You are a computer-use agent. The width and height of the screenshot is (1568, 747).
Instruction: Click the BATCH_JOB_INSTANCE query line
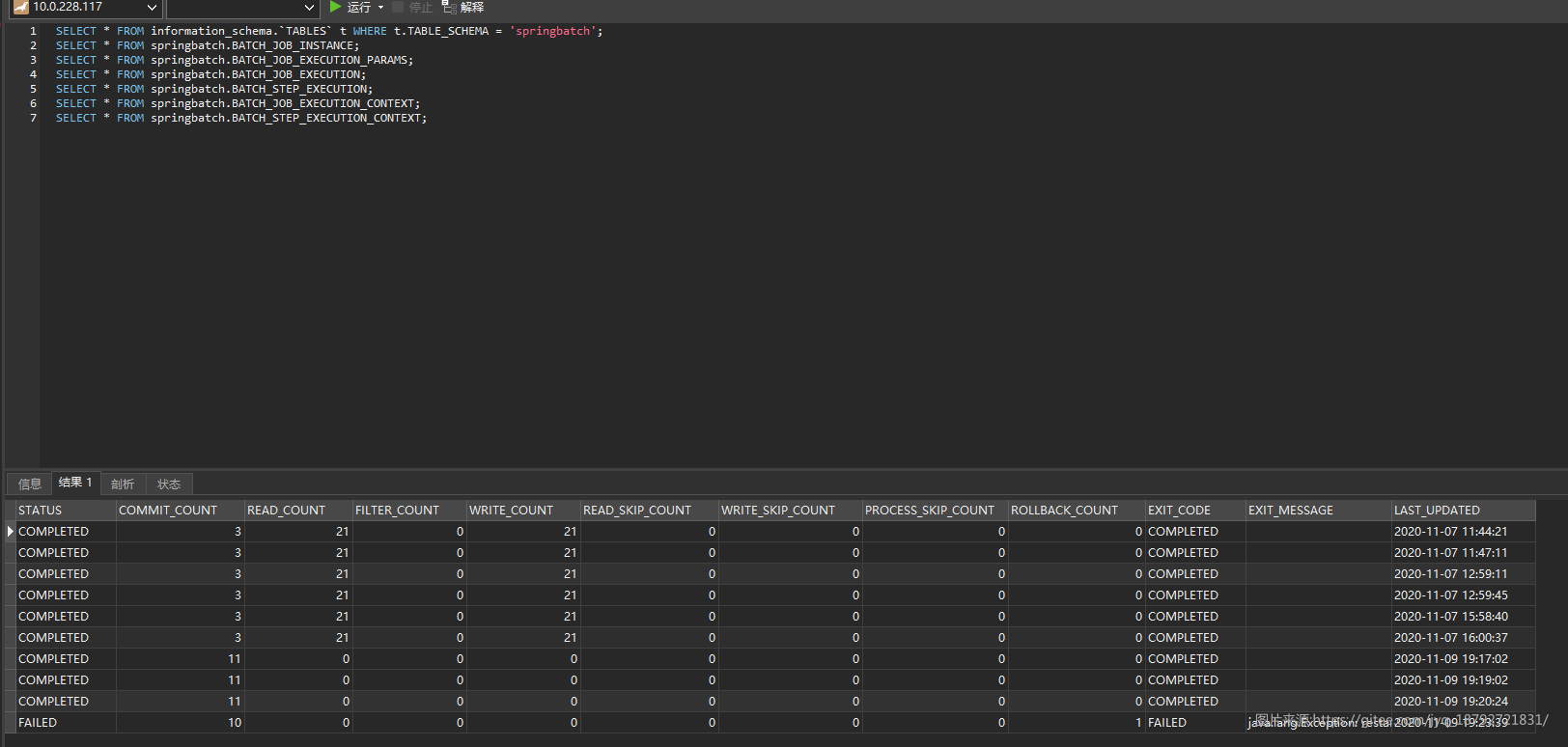pyautogui.click(x=207, y=45)
